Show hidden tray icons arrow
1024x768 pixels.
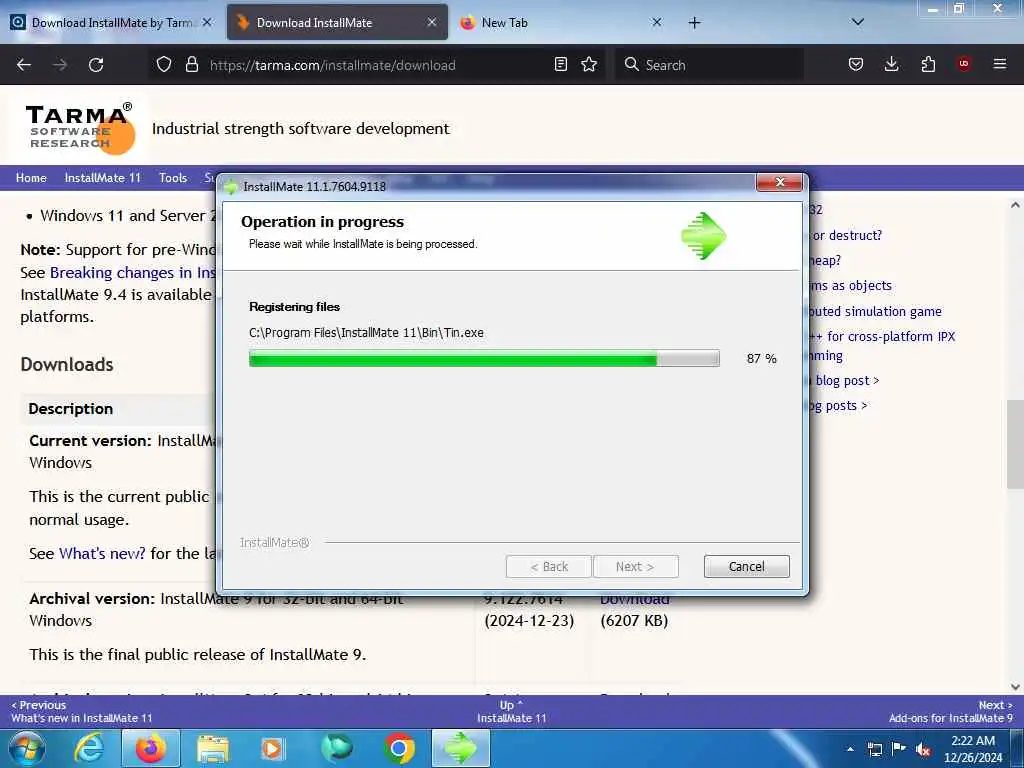tap(850, 749)
